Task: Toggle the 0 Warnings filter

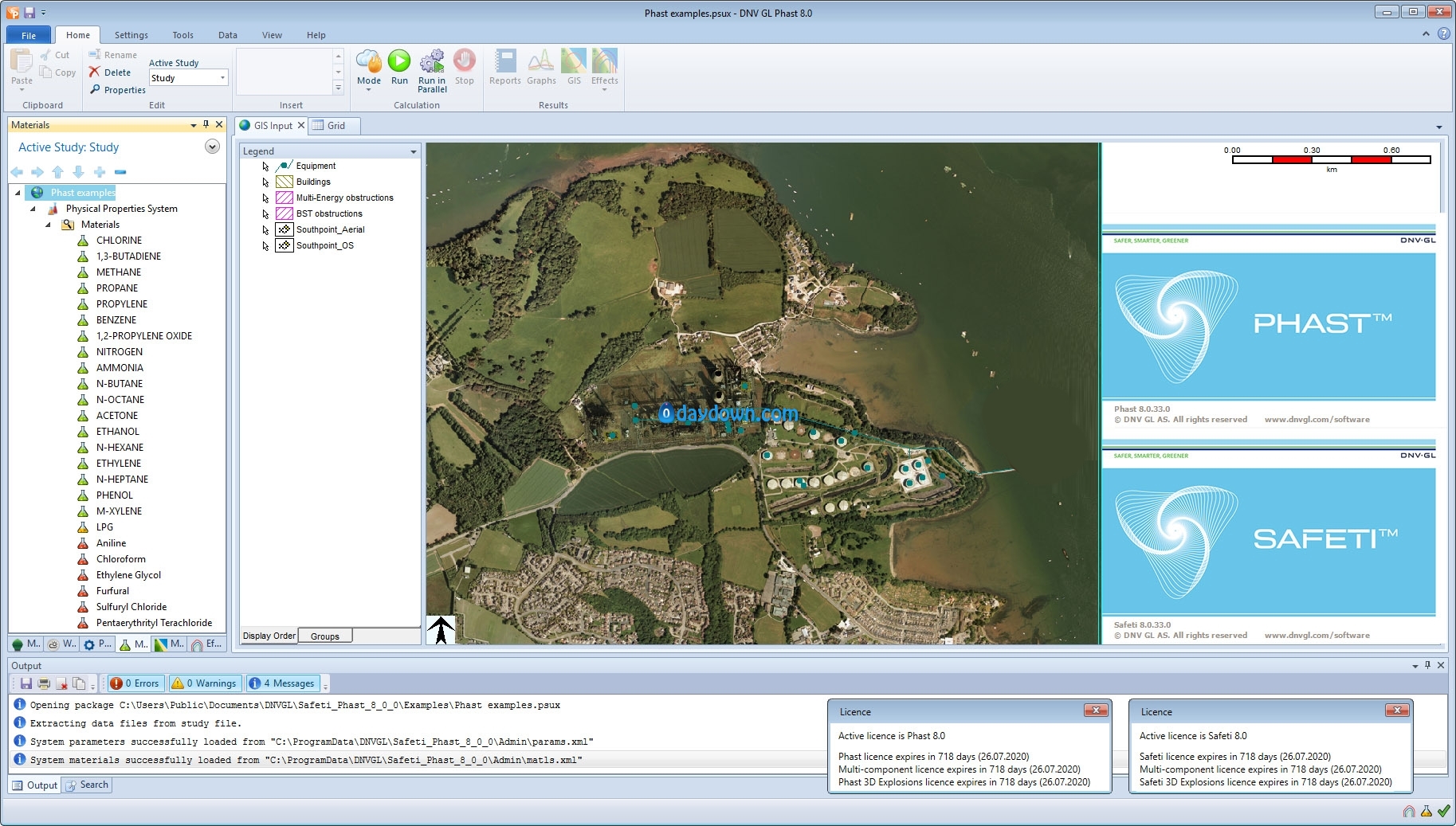Action: 205,683
